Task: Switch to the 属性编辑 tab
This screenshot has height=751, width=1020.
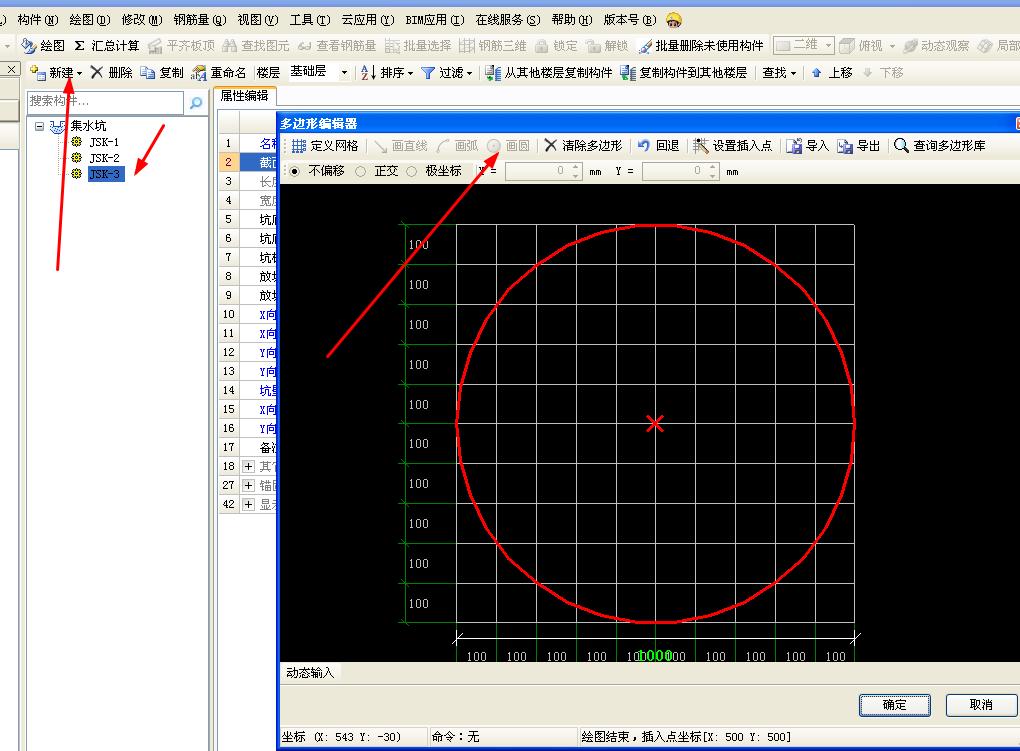Action: coord(244,96)
